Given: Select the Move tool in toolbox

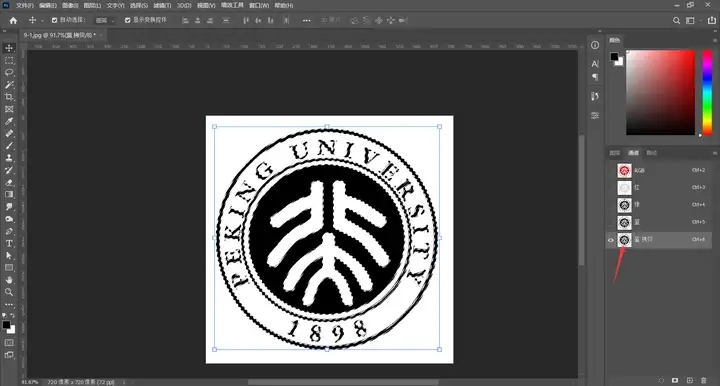Looking at the screenshot, I should coord(9,48).
